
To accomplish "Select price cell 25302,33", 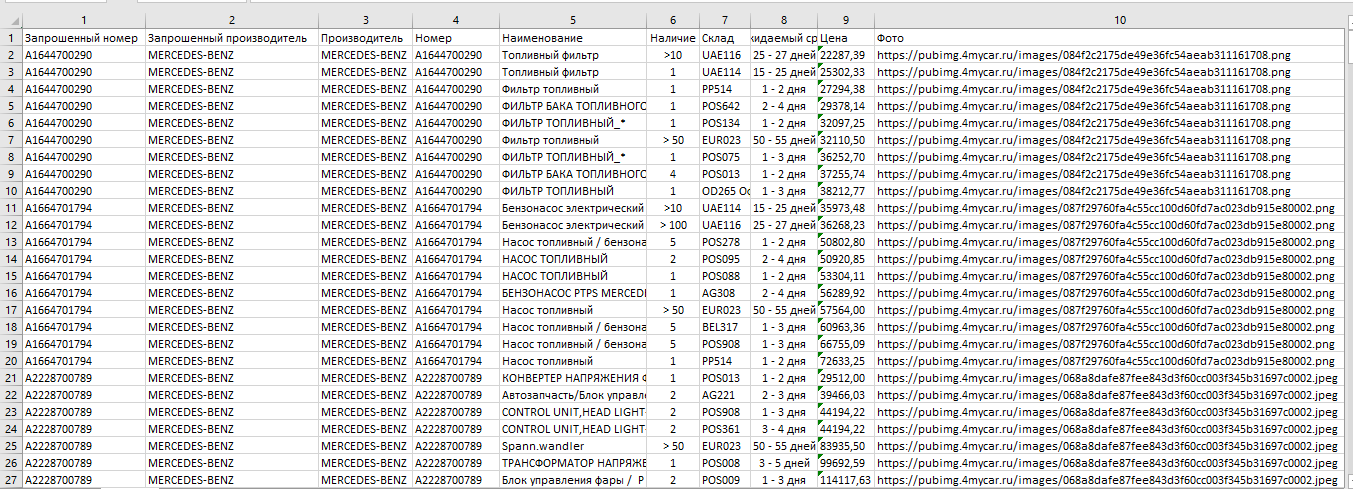I will (x=846, y=72).
